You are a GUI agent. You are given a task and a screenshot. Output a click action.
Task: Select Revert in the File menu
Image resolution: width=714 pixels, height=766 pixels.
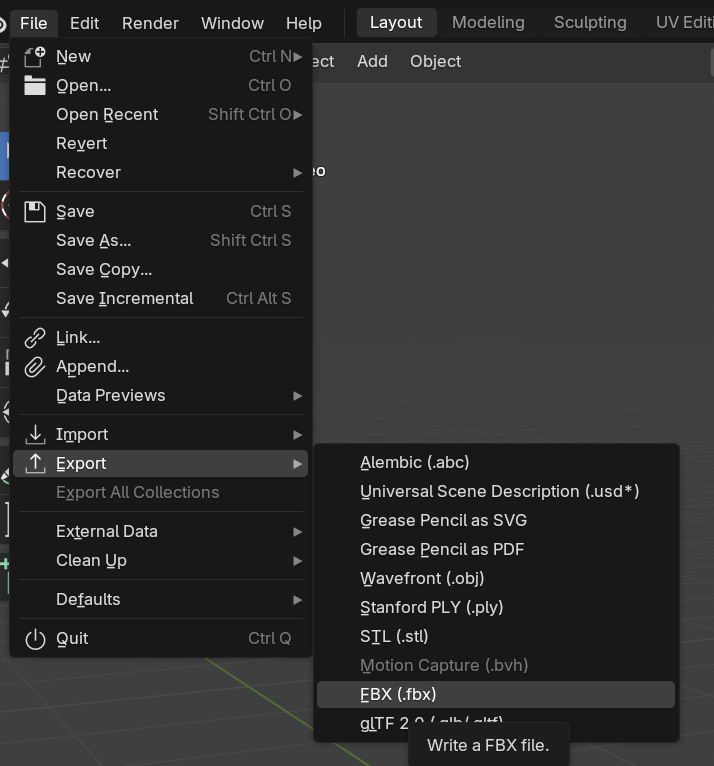(x=161, y=144)
